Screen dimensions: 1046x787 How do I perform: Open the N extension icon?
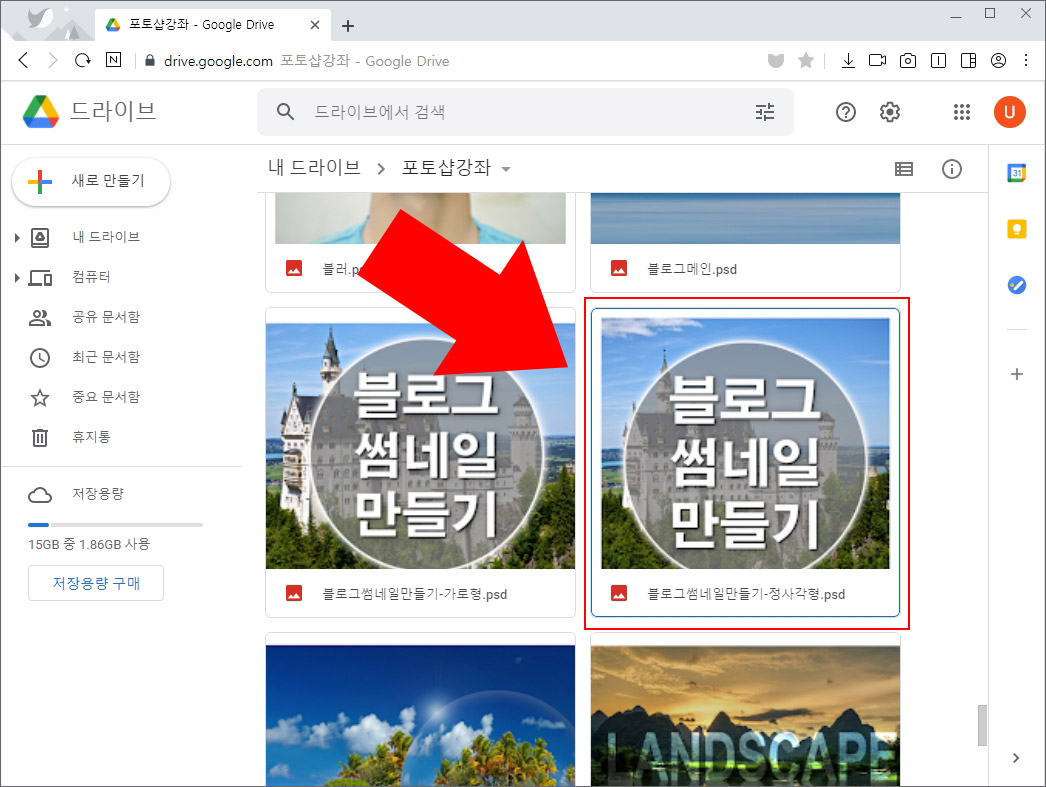pos(113,60)
